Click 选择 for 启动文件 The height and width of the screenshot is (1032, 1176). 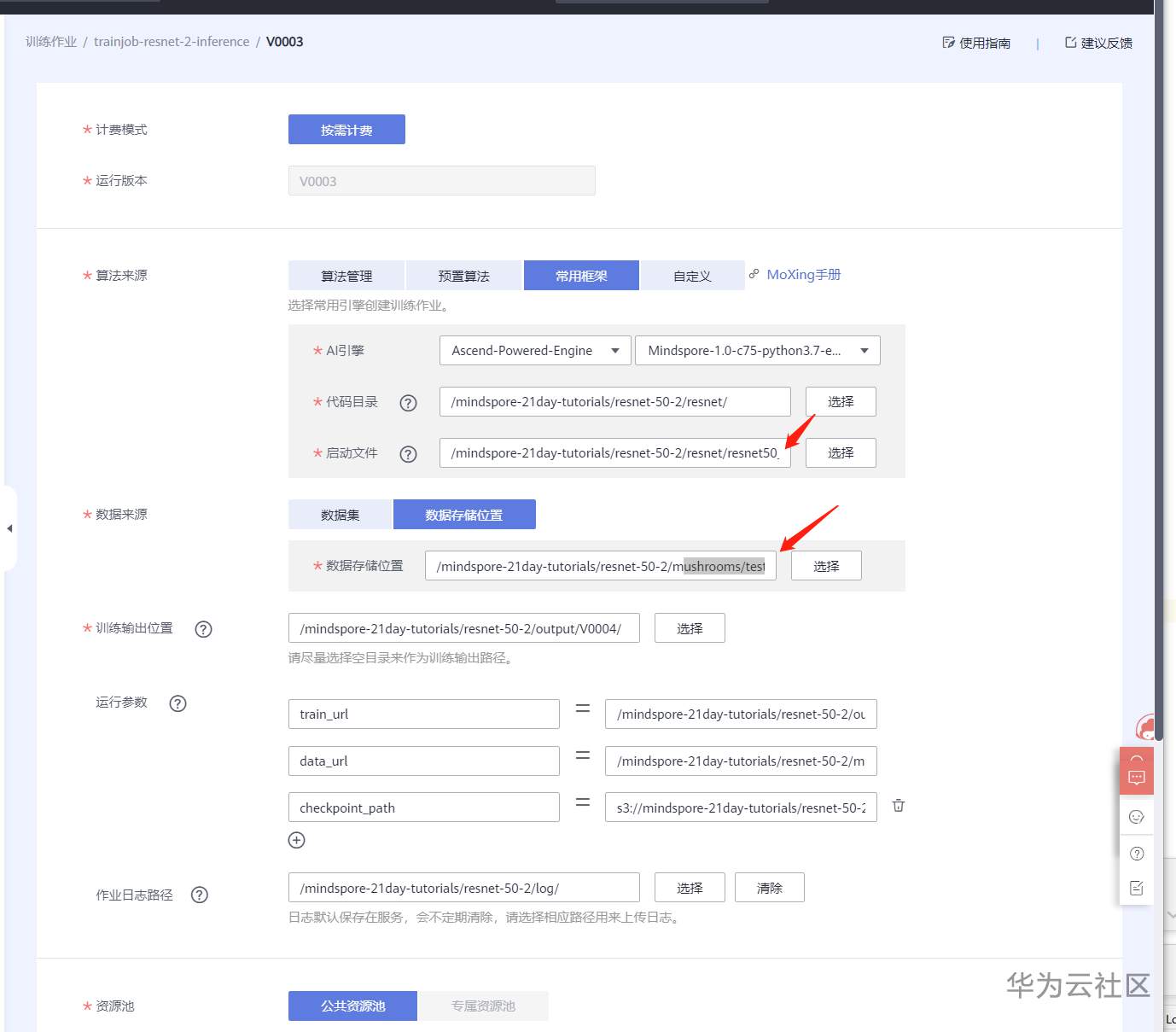pos(841,453)
